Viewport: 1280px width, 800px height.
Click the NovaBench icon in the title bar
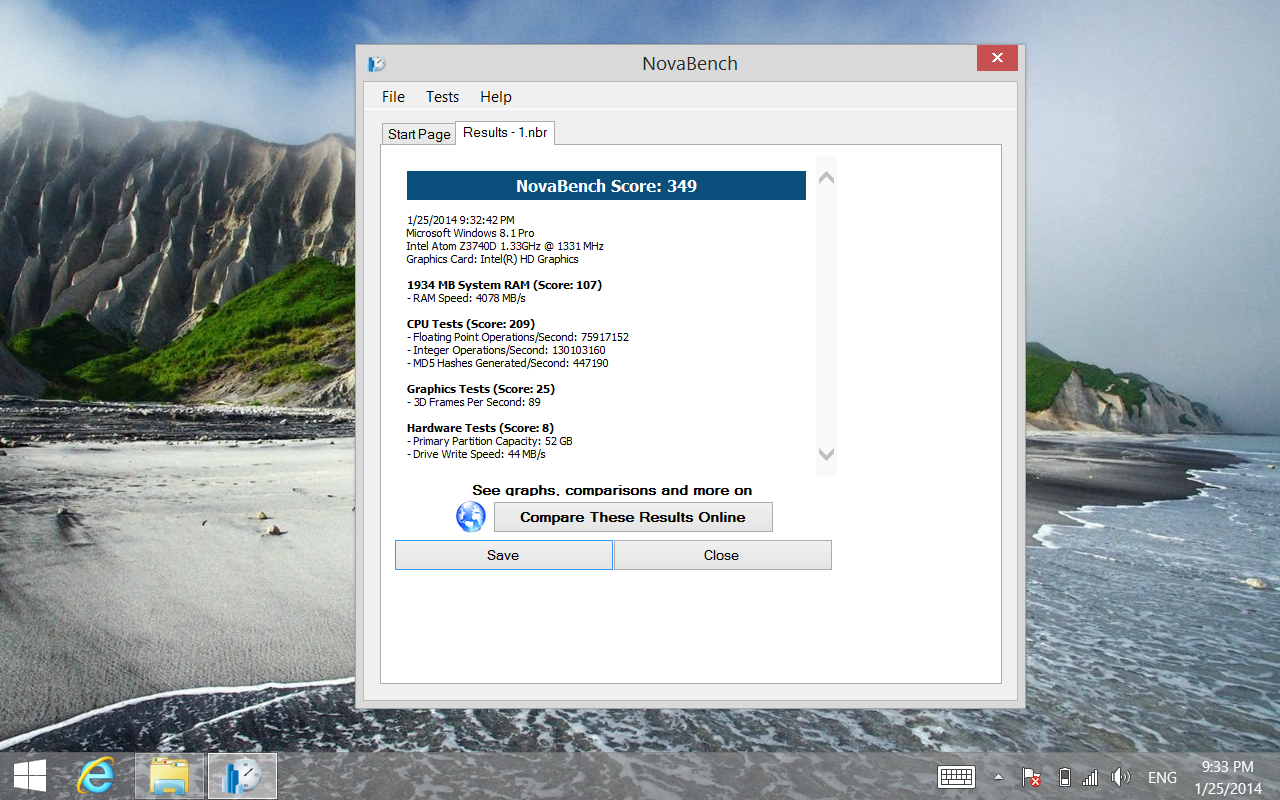377,62
